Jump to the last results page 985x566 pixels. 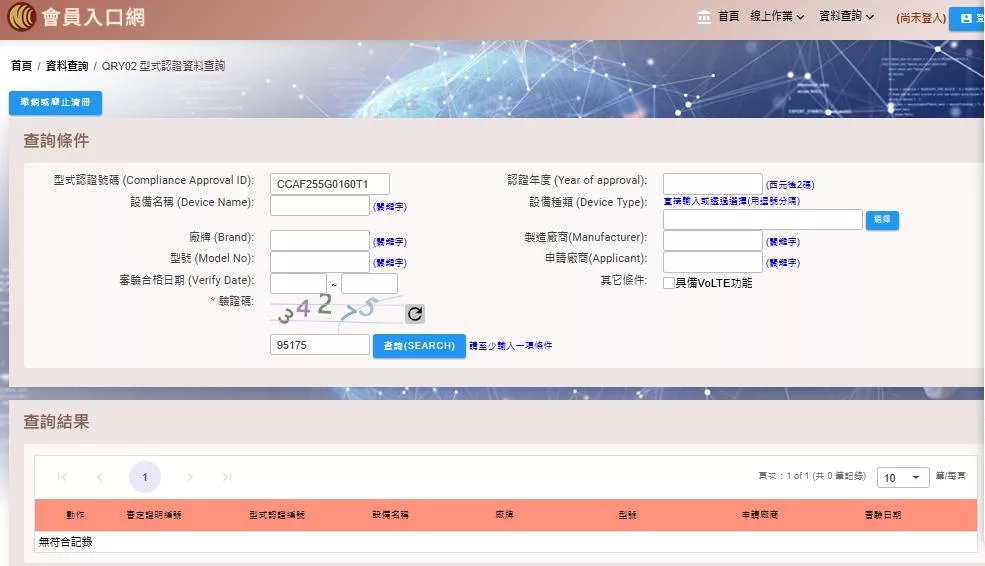(x=227, y=478)
